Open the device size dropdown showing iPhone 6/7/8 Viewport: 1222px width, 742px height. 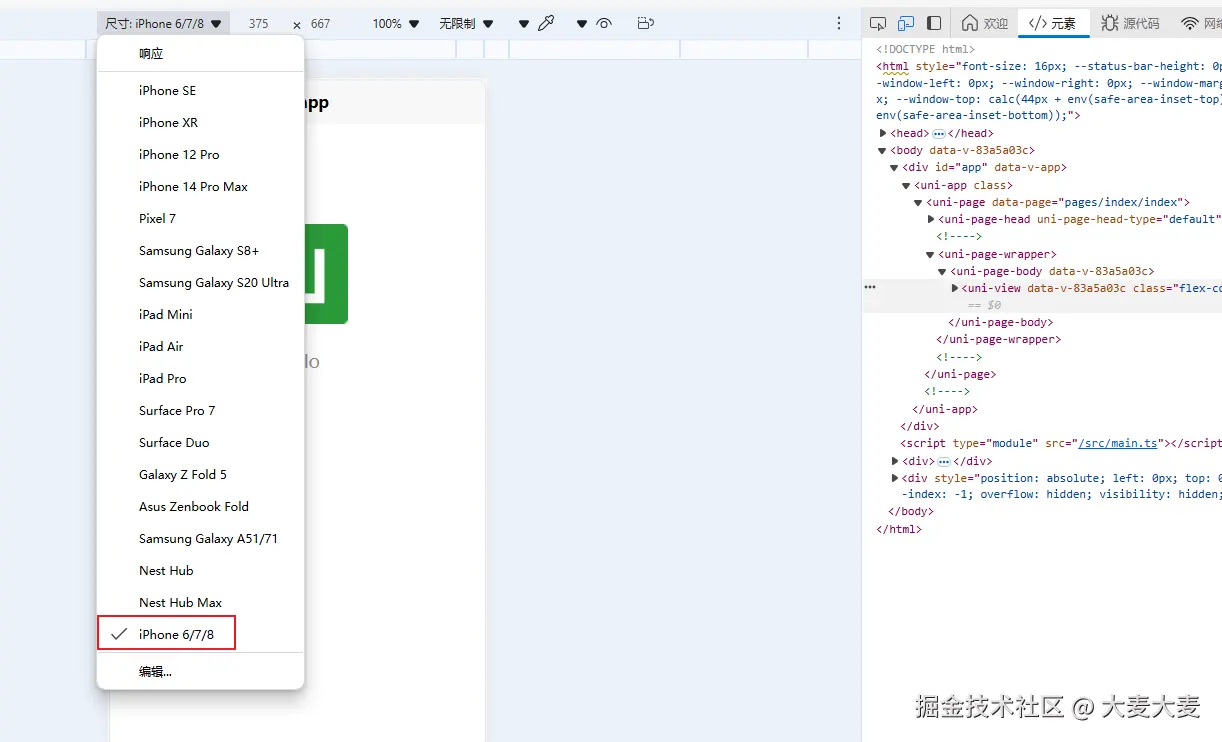point(164,23)
